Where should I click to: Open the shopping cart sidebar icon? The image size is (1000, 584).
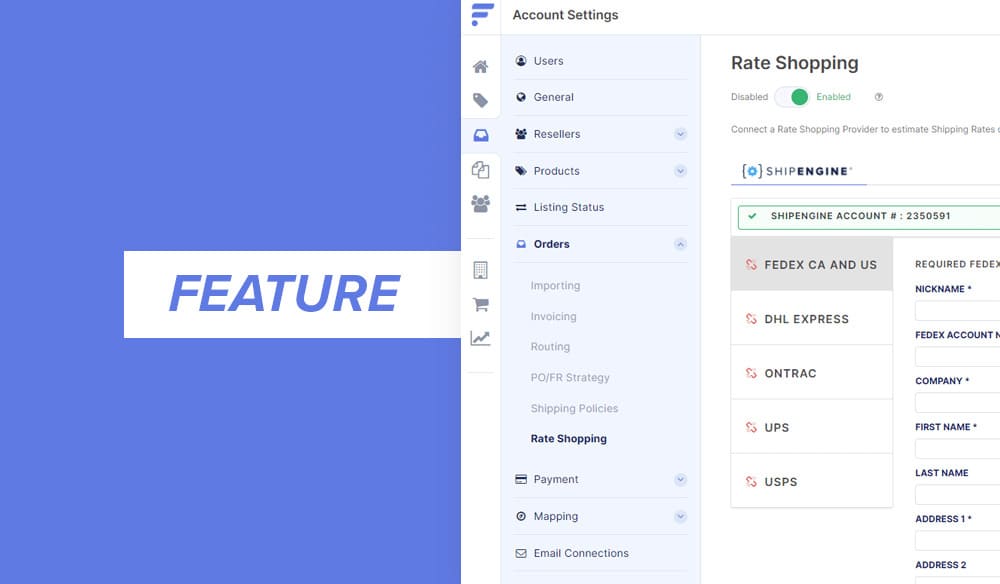click(x=480, y=305)
